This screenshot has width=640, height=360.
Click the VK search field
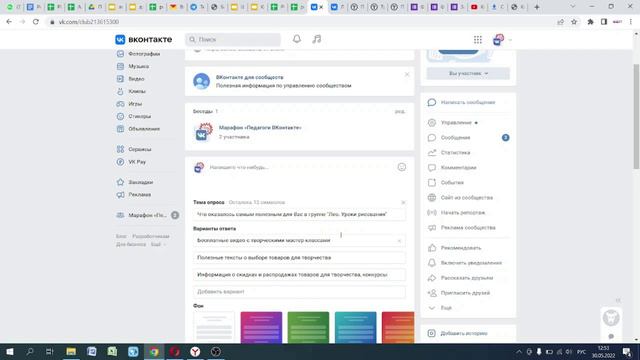coord(233,40)
